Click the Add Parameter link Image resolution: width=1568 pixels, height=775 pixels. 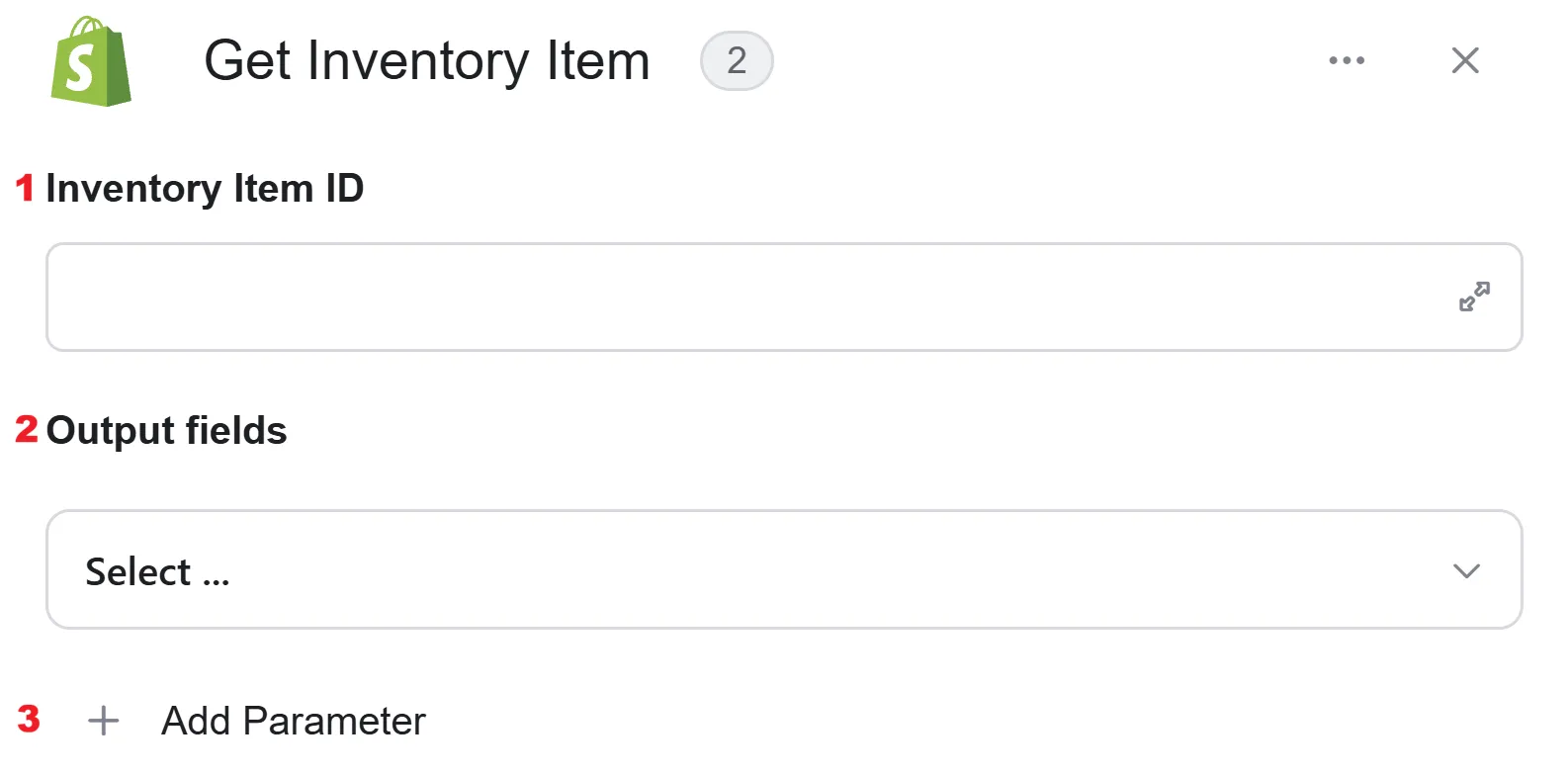tap(294, 721)
